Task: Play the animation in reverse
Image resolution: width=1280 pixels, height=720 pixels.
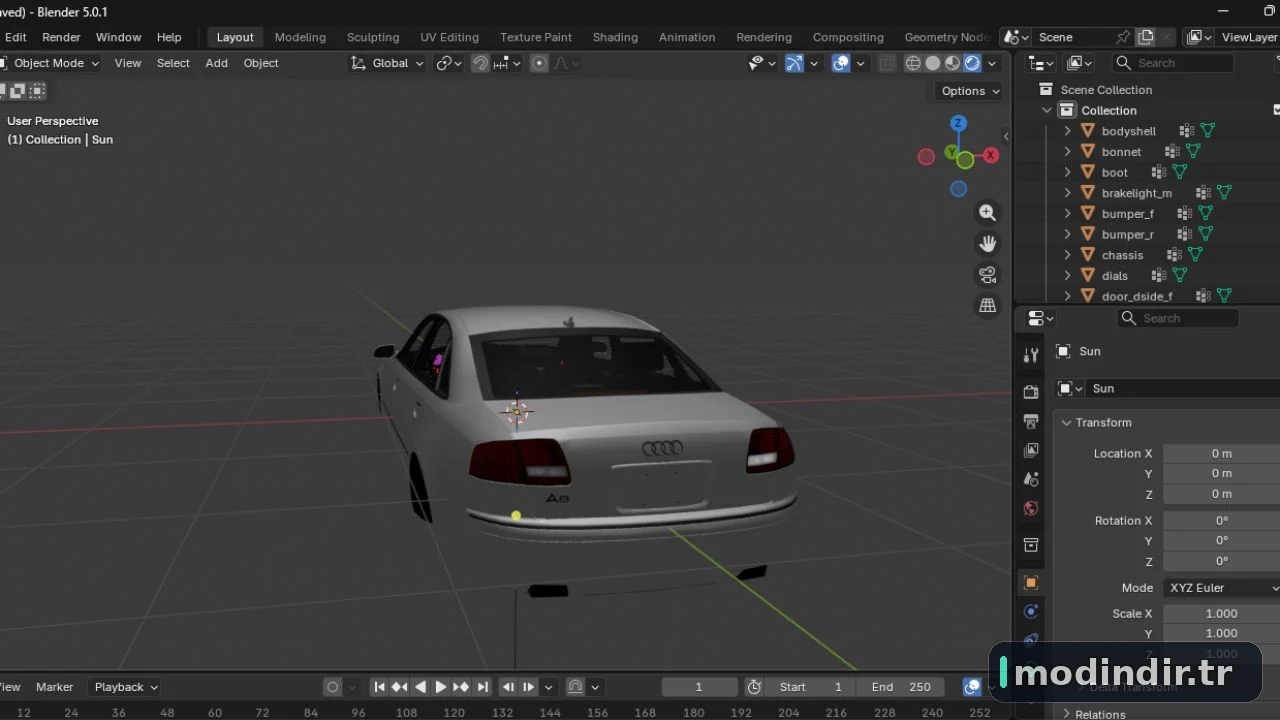Action: tap(420, 687)
